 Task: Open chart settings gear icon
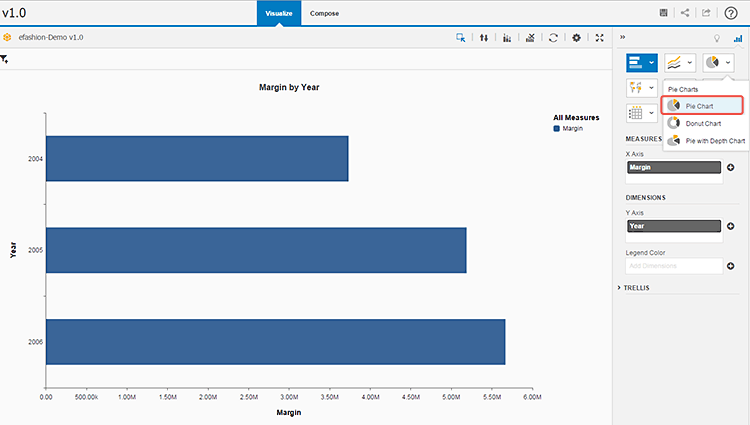(x=576, y=37)
